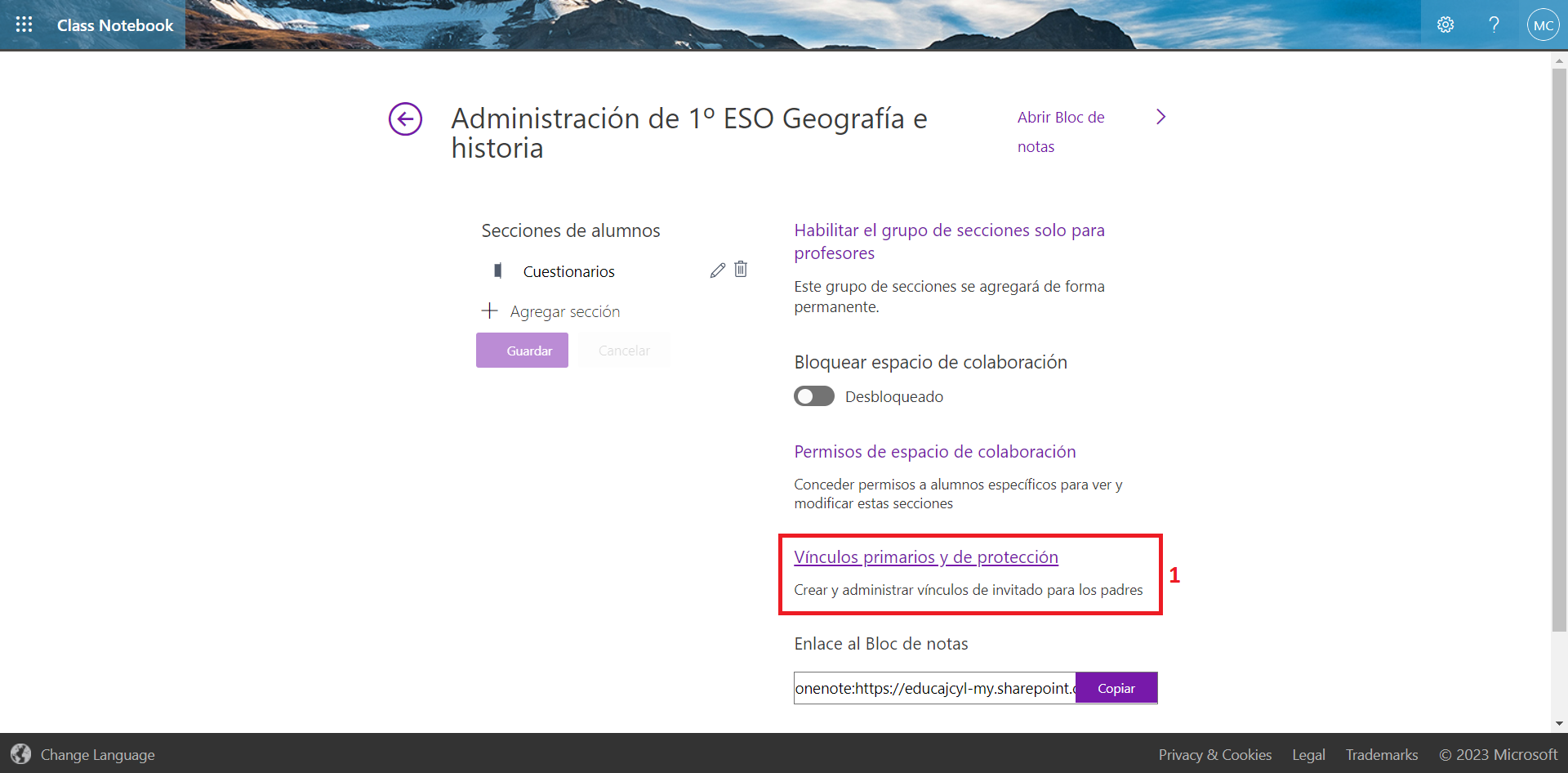Click the purple back arrow

pyautogui.click(x=405, y=119)
